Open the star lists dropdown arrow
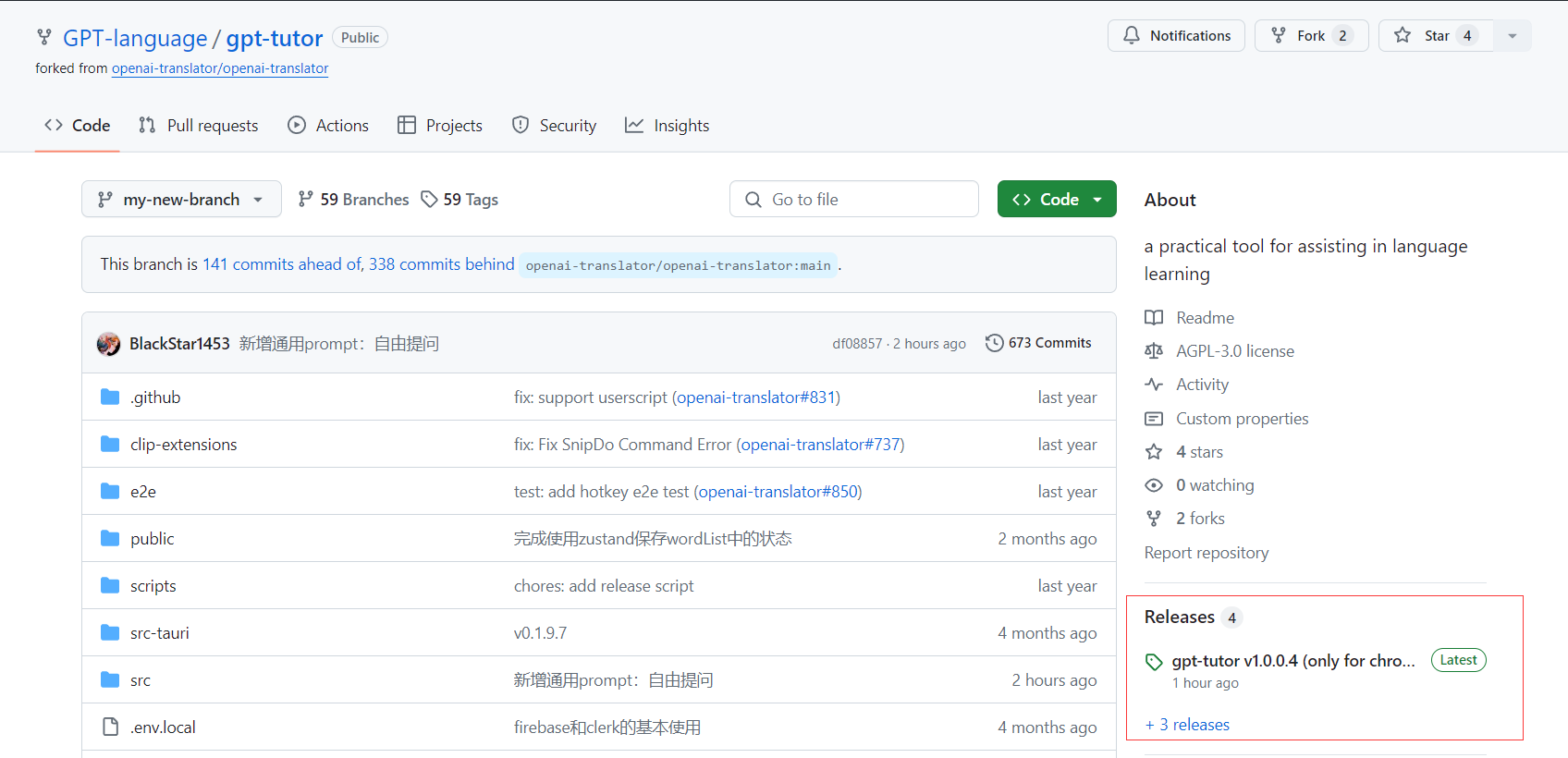Image resolution: width=1568 pixels, height=758 pixels. coord(1513,35)
